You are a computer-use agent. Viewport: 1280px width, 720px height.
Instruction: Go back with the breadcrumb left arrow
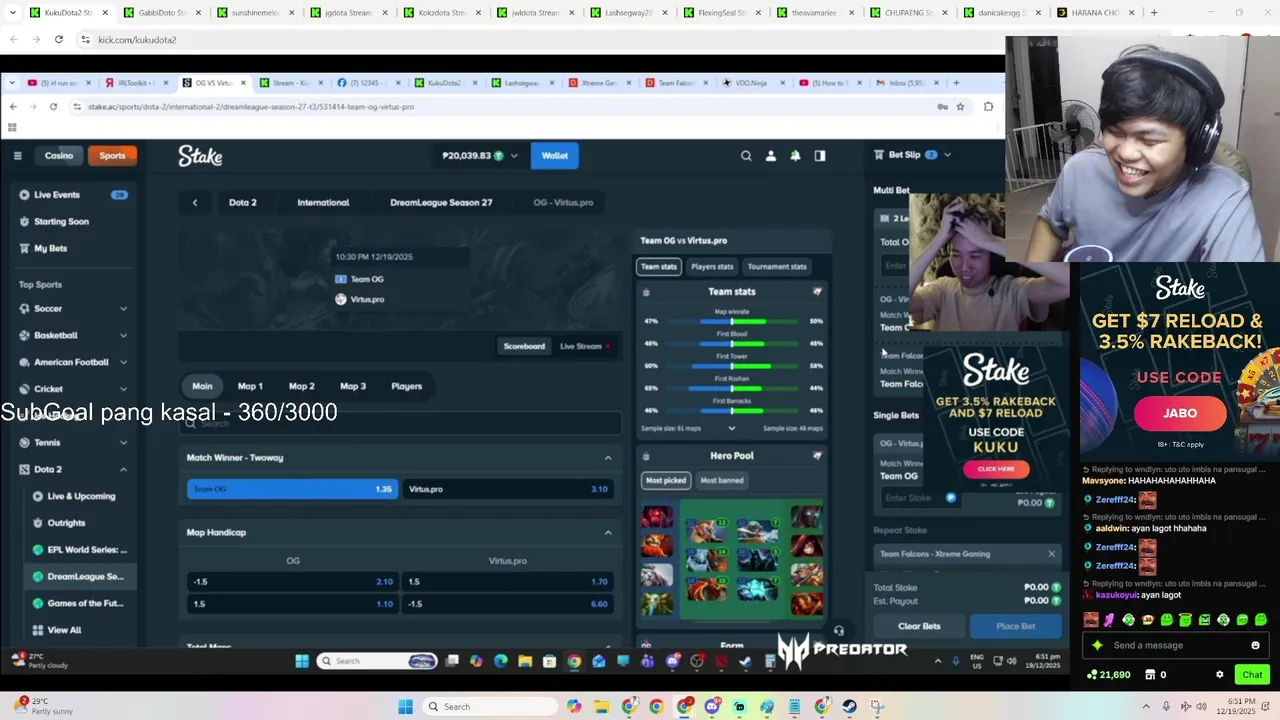pos(195,202)
